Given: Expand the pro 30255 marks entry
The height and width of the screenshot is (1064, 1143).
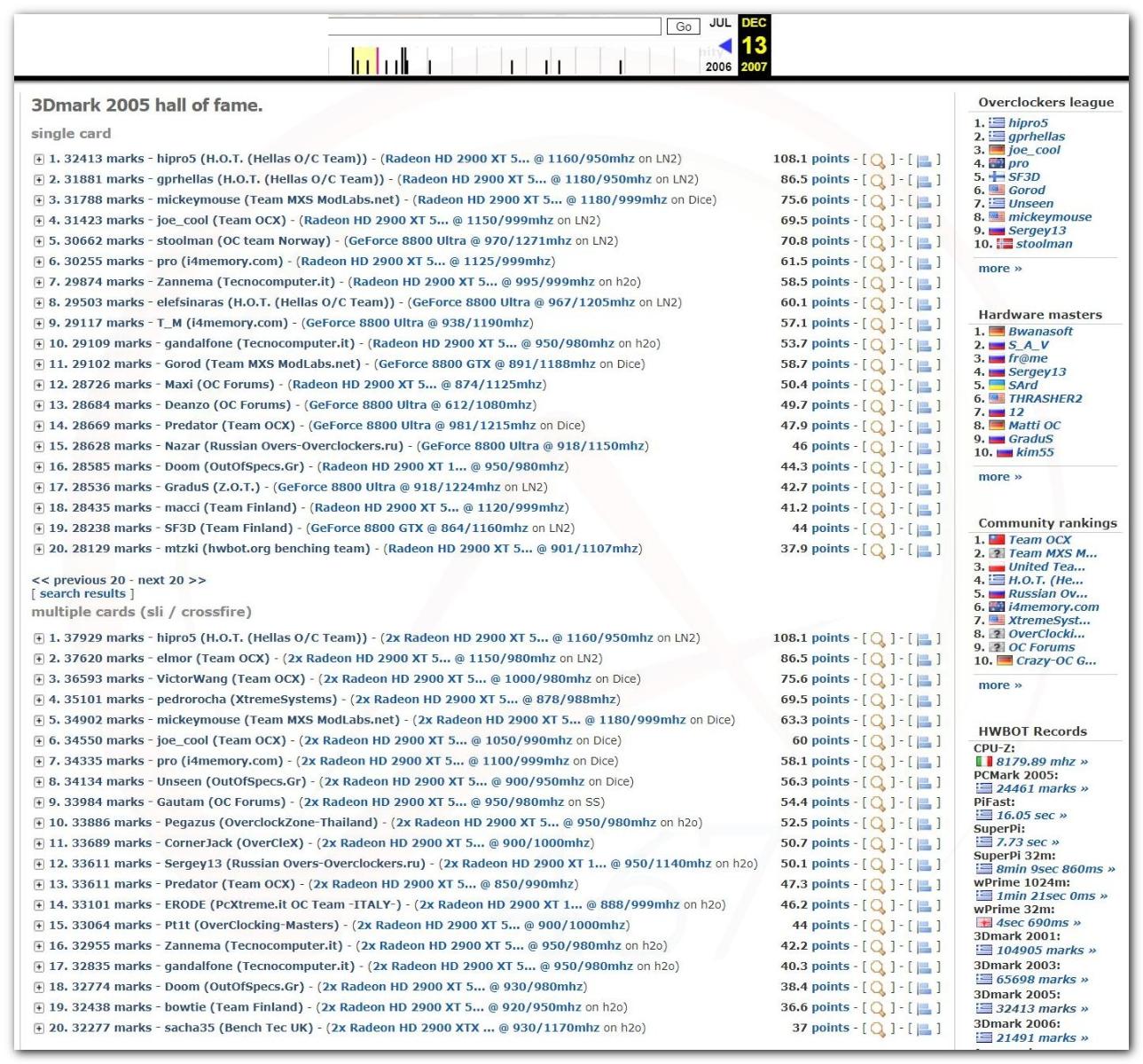Looking at the screenshot, I should 39,262.
